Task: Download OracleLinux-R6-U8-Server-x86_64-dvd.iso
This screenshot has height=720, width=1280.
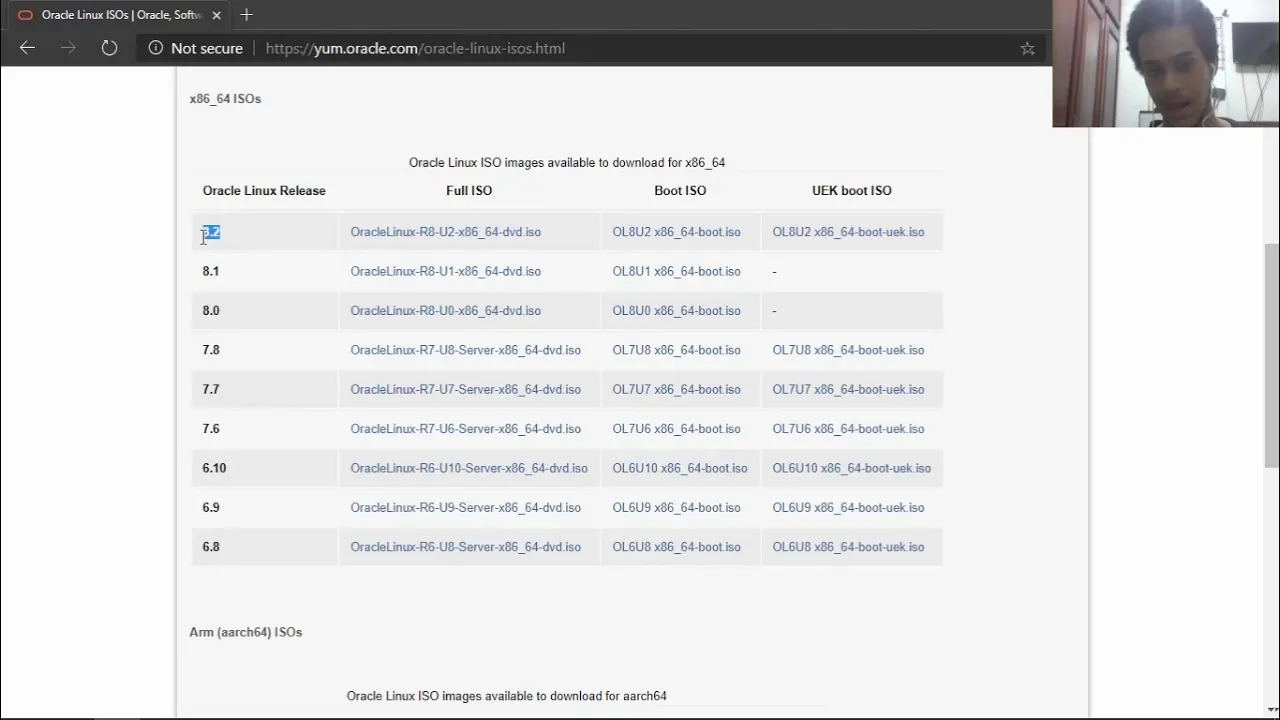Action: [x=465, y=547]
